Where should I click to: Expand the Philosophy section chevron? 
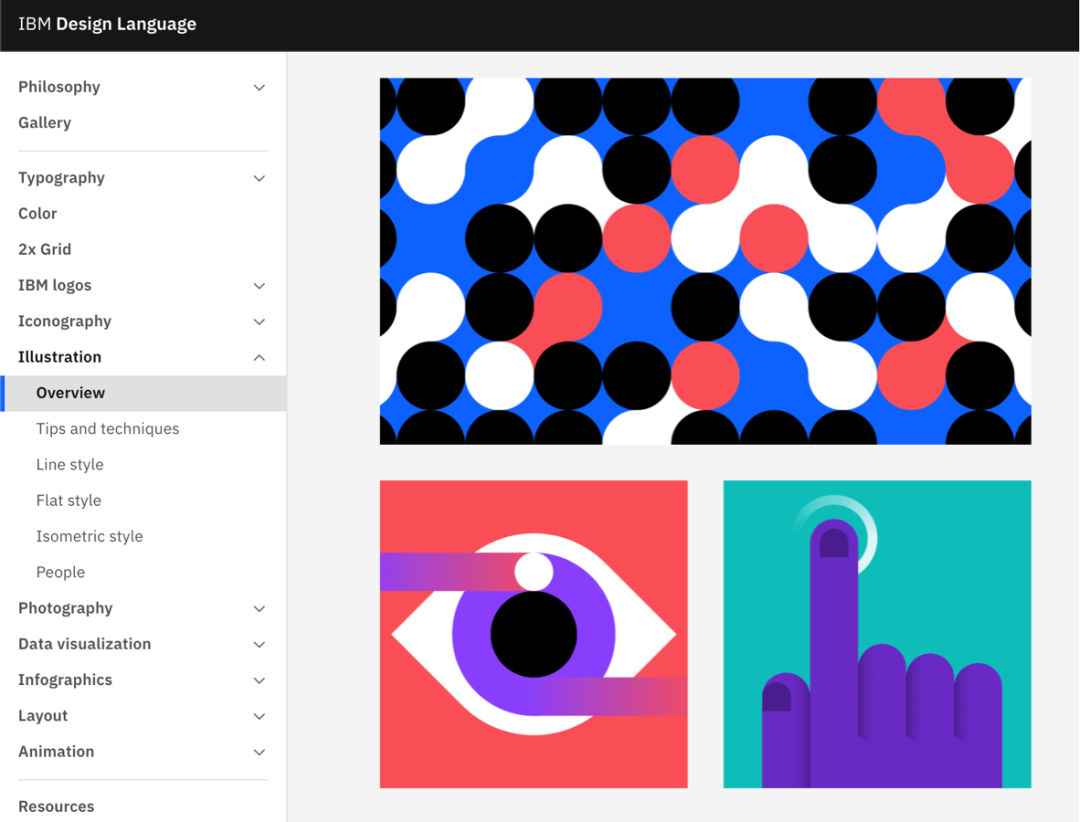(x=259, y=88)
